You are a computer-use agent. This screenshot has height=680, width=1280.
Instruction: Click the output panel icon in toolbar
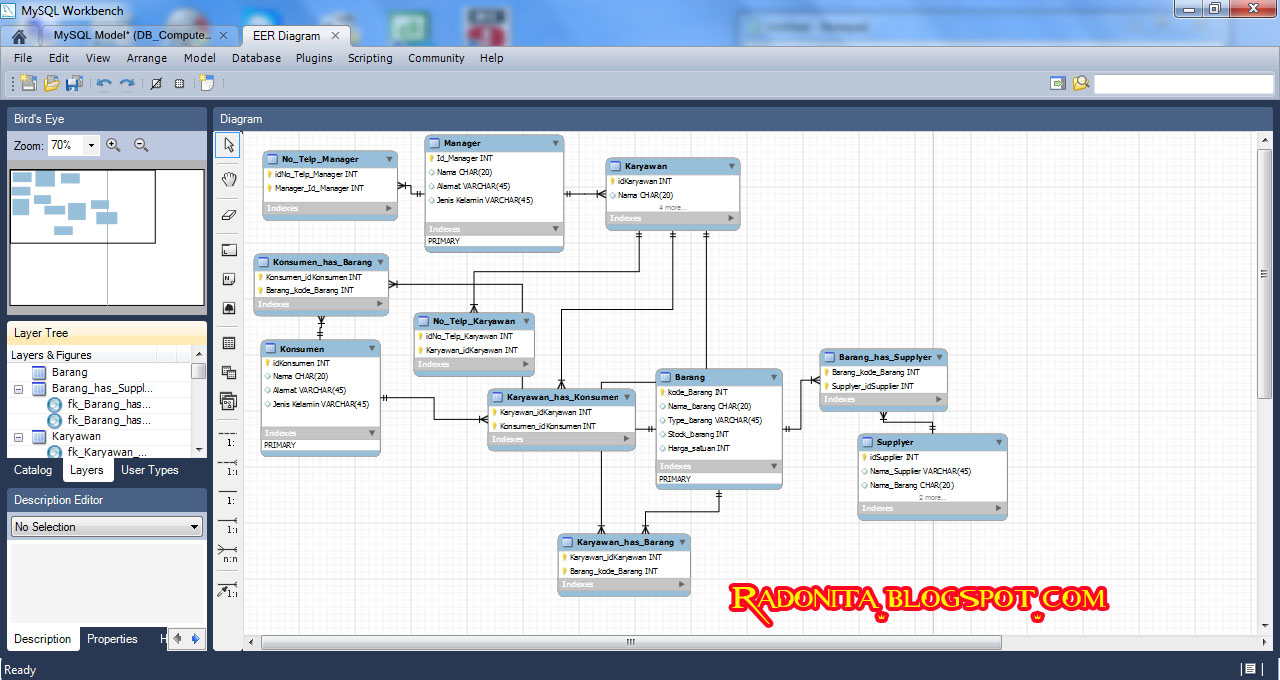[1058, 84]
